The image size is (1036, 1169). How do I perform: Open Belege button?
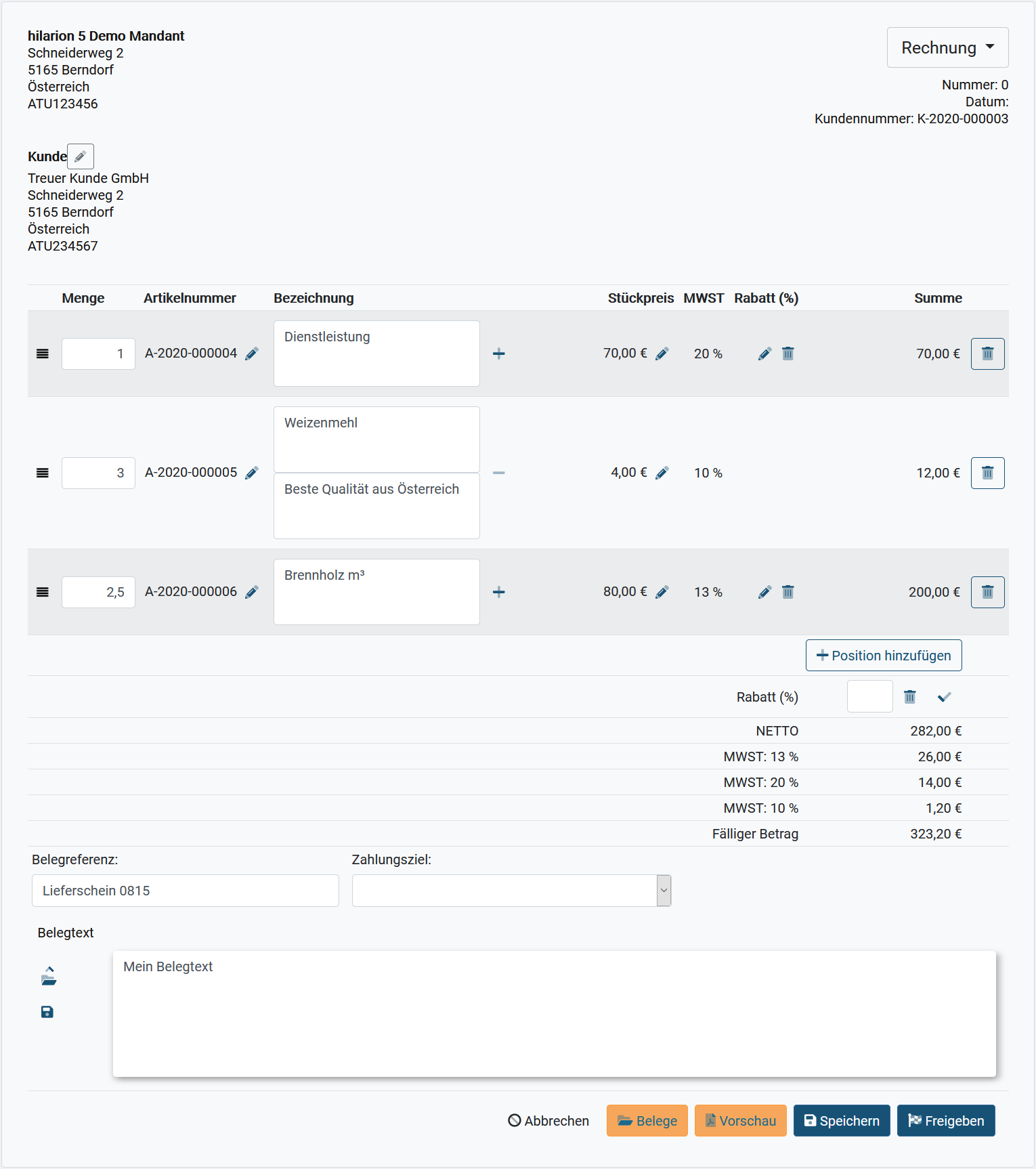[x=647, y=1121]
